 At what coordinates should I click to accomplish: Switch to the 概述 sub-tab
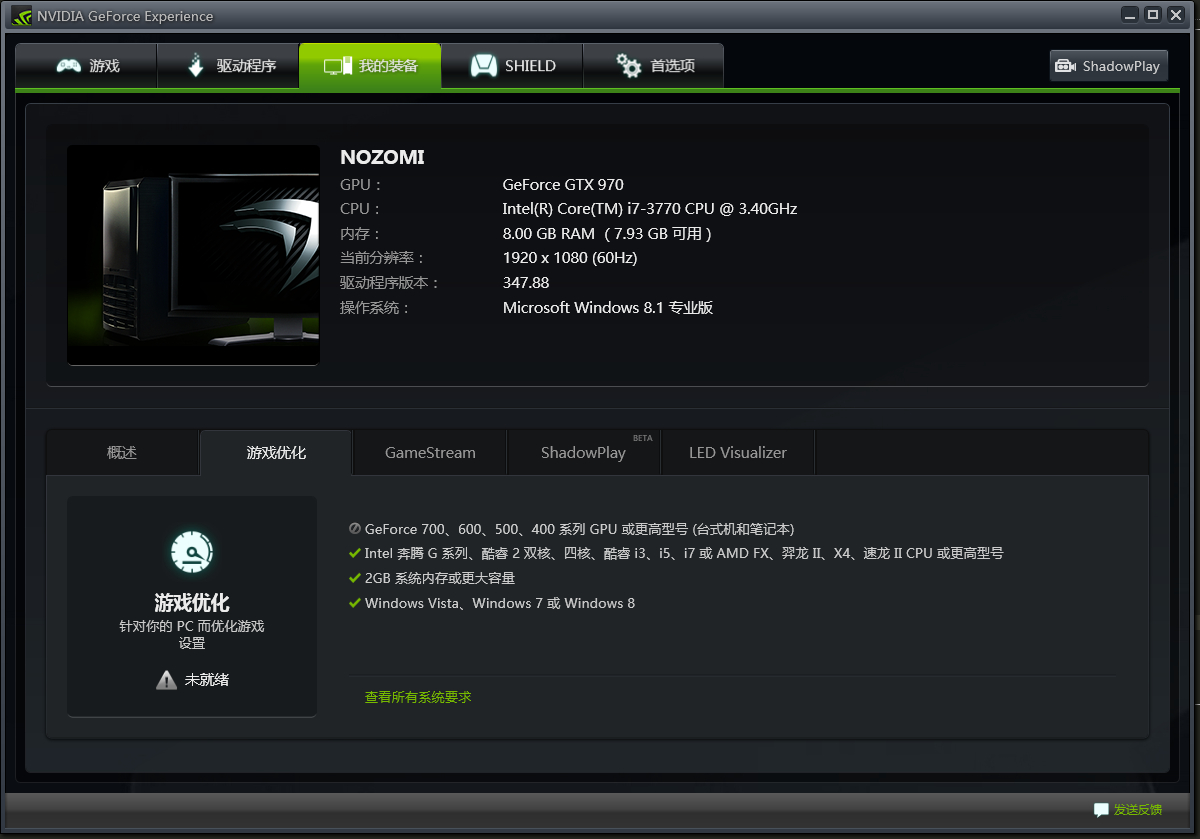click(x=122, y=452)
